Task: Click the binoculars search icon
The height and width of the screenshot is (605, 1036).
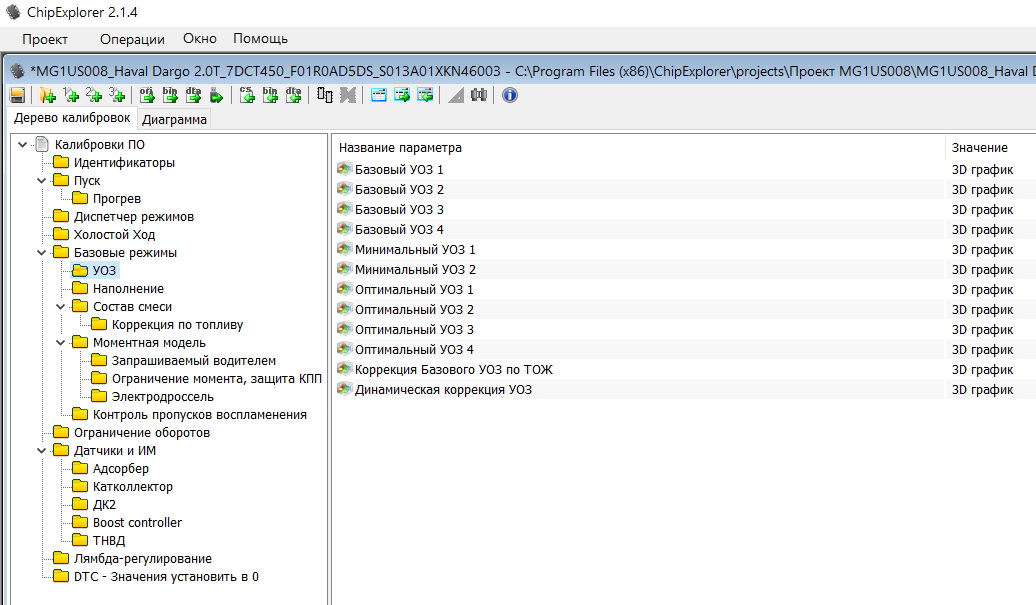Action: [x=478, y=95]
